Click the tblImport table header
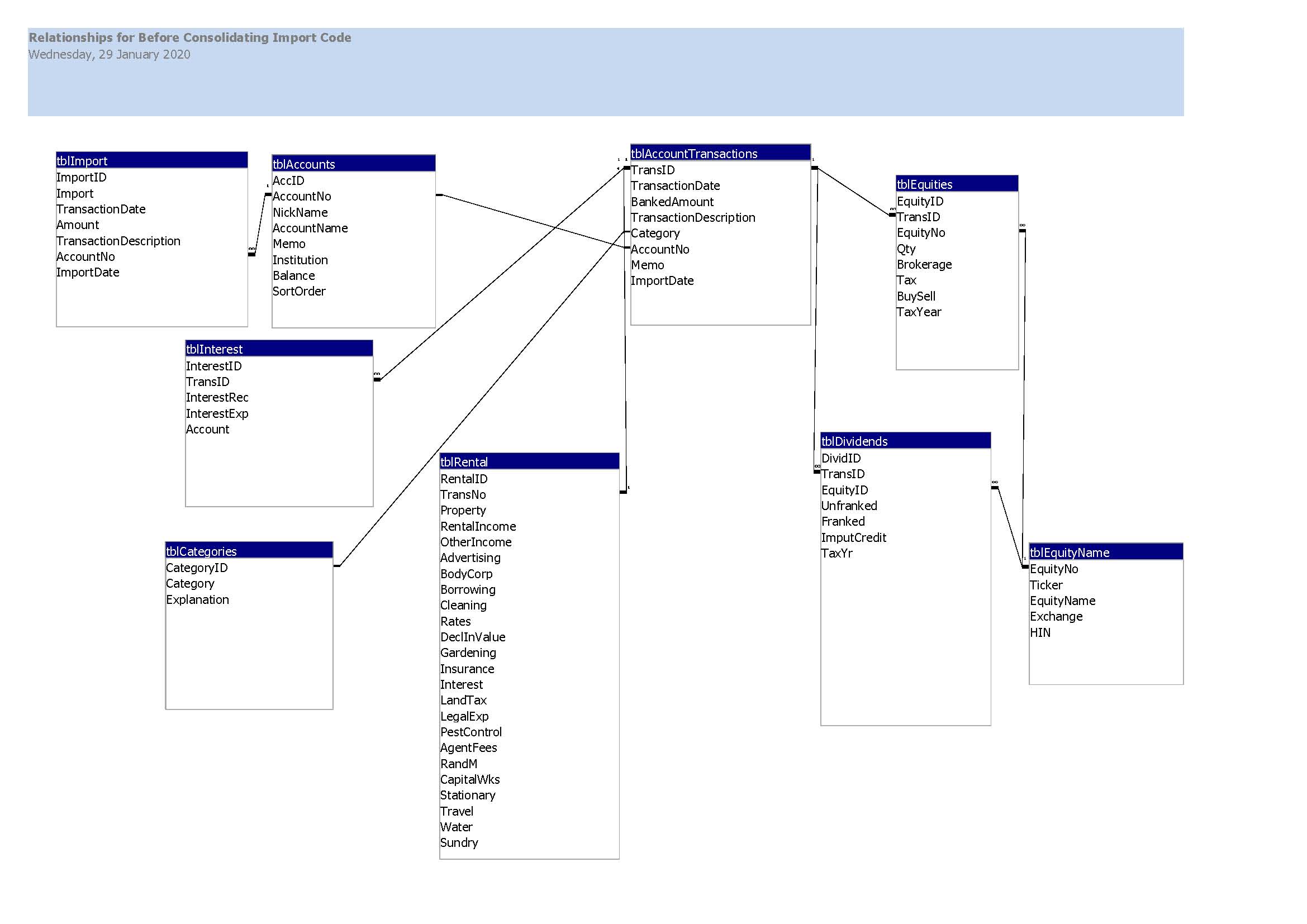This screenshot has height=924, width=1307. click(x=151, y=161)
